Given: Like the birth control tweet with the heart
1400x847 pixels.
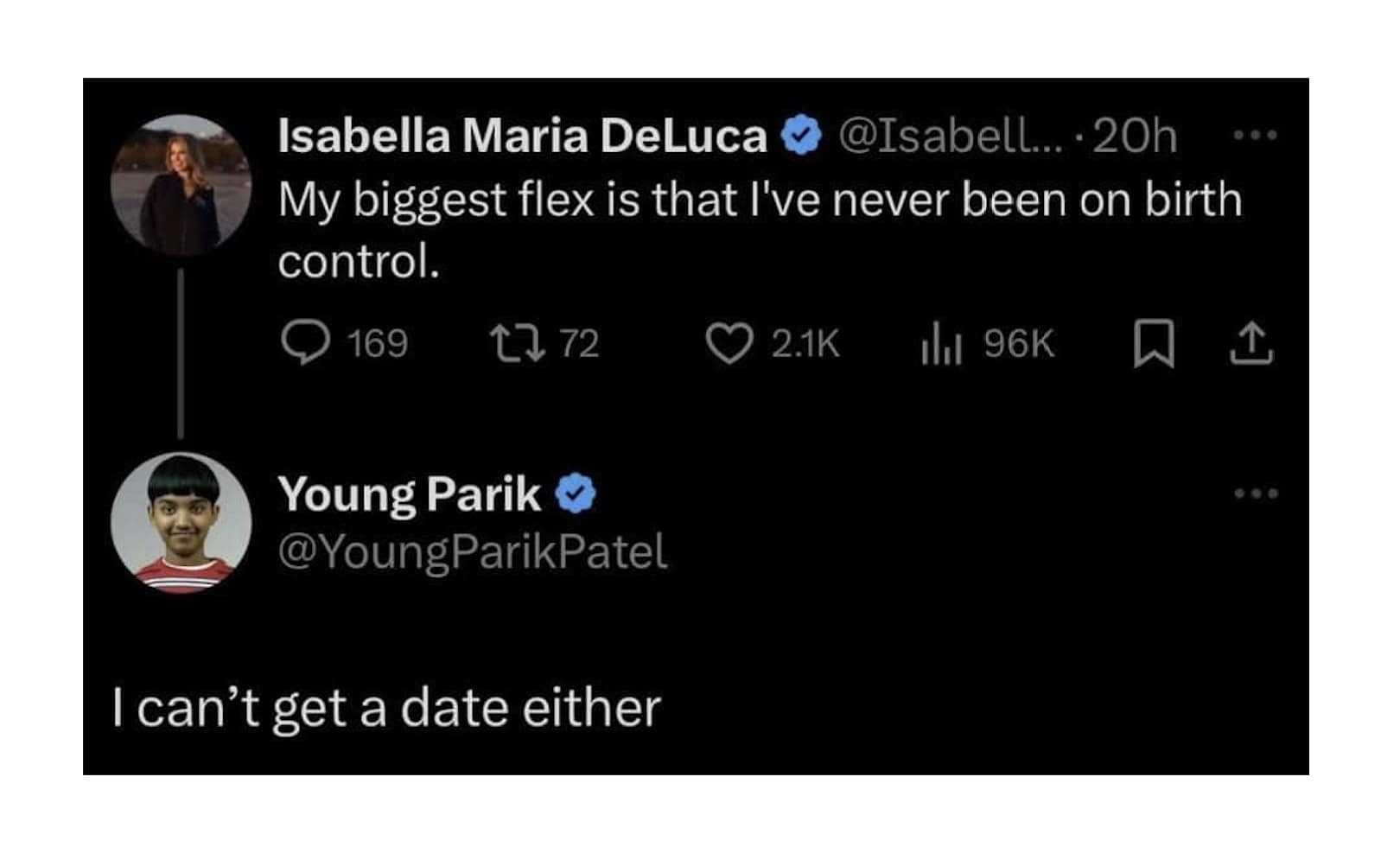Looking at the screenshot, I should pos(729,343).
